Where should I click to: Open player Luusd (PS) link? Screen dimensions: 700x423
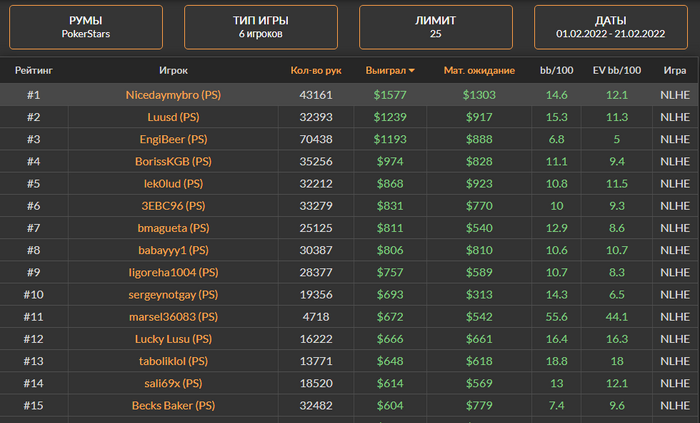(174, 117)
